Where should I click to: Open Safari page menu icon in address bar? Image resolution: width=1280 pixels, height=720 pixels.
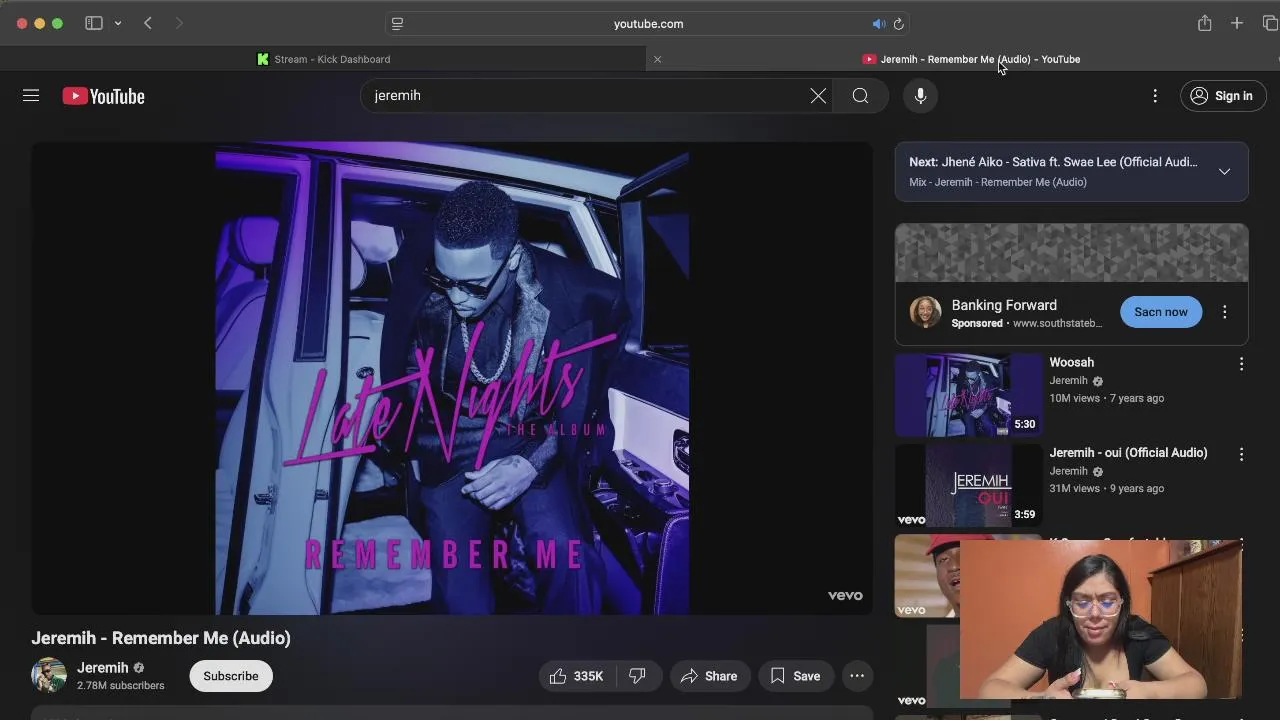[x=397, y=24]
